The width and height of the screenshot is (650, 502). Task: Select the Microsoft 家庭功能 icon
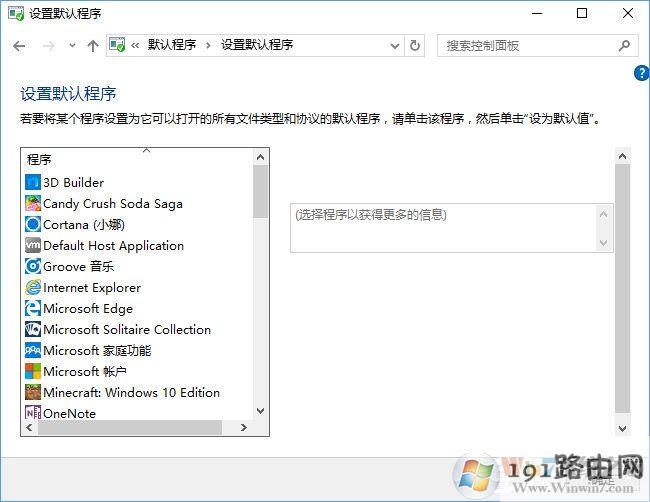coord(33,350)
